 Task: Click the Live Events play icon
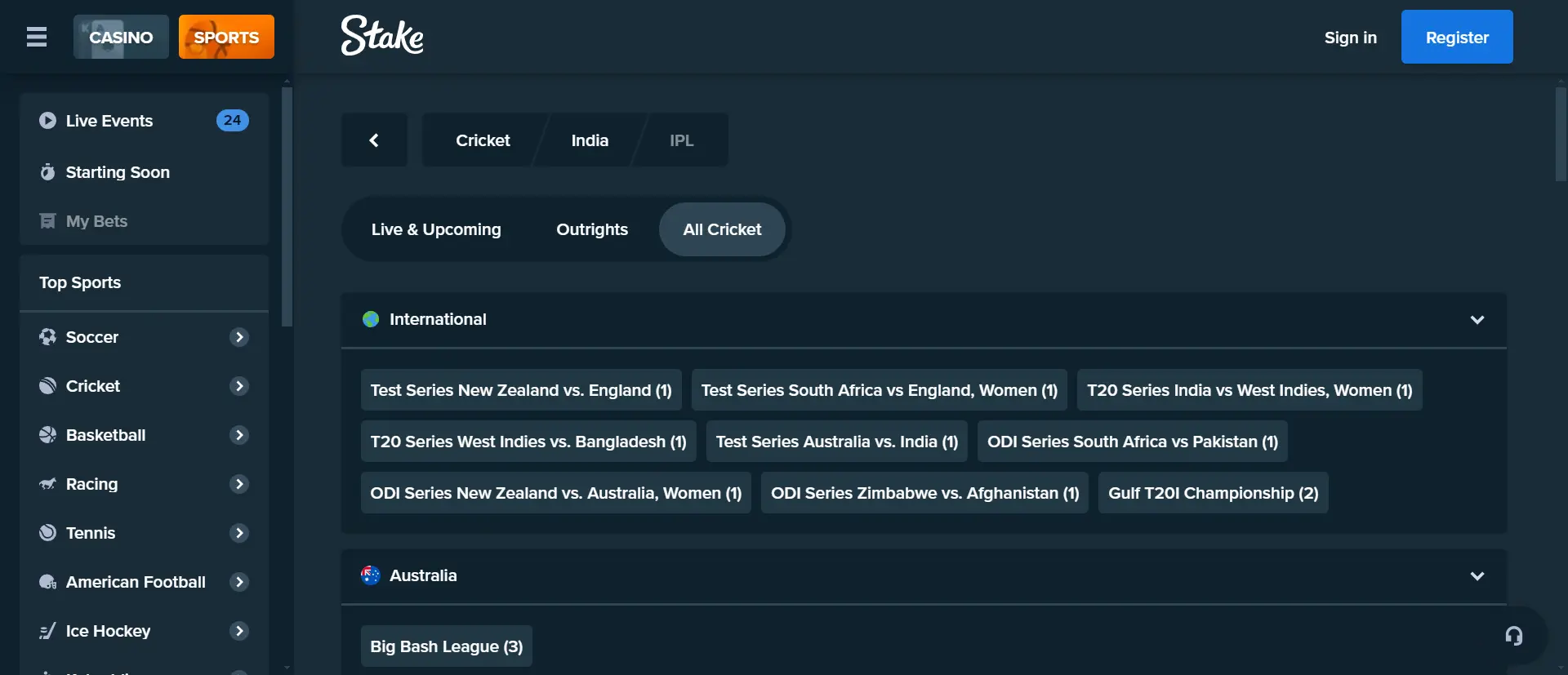coord(47,121)
